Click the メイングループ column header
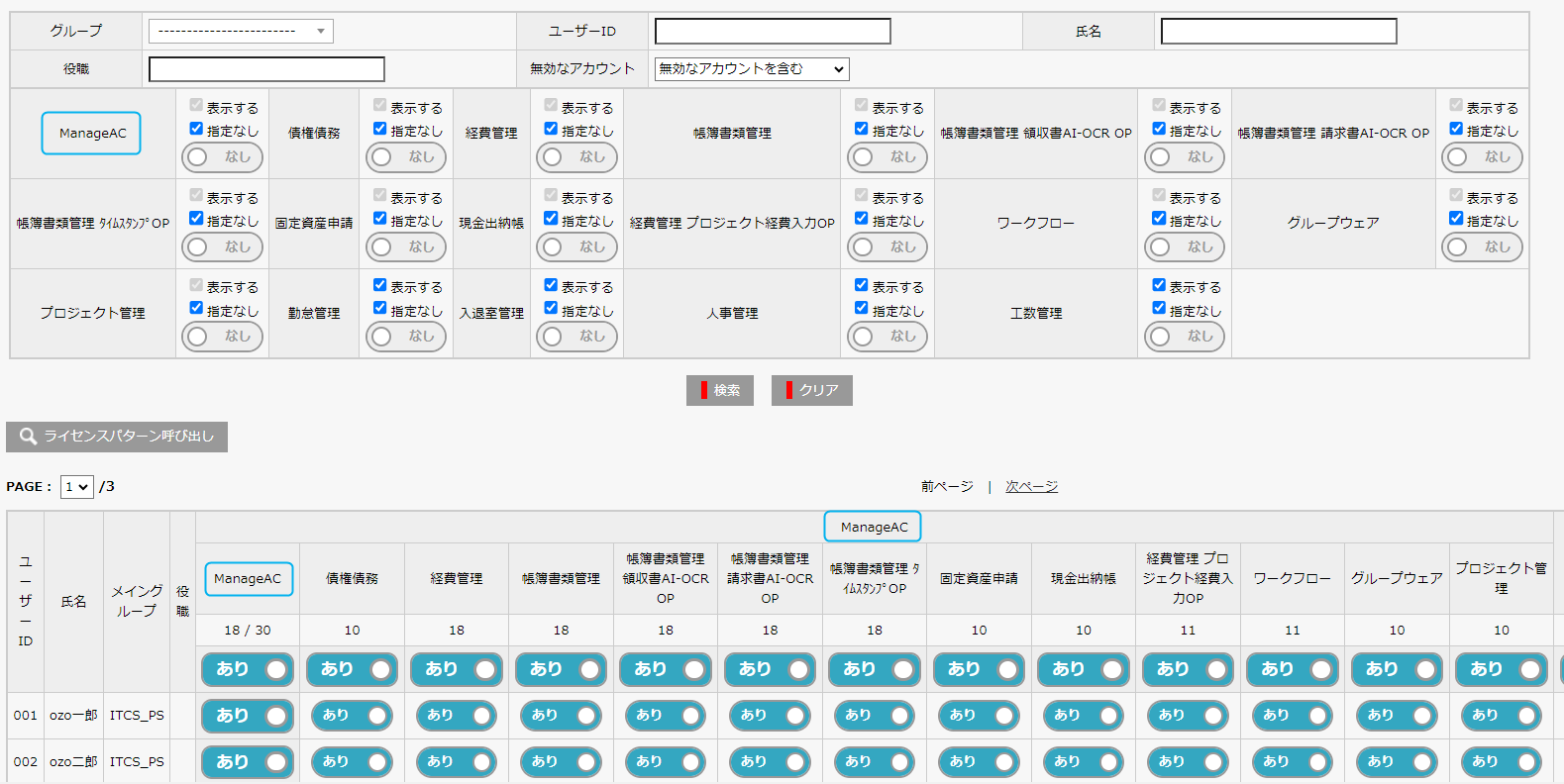 tap(137, 602)
